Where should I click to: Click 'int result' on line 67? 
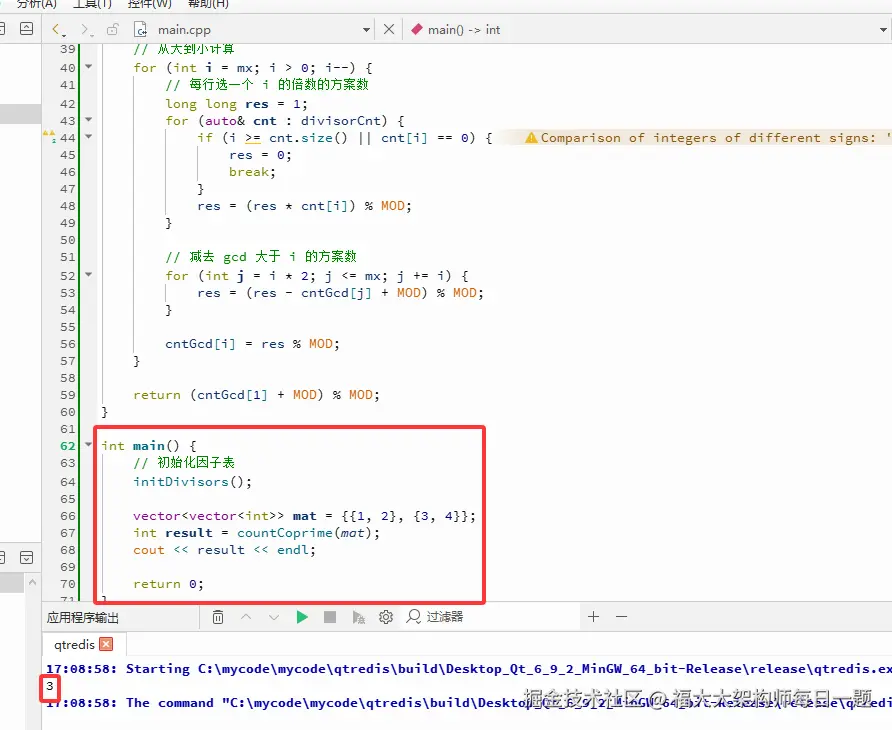[x=172, y=533]
